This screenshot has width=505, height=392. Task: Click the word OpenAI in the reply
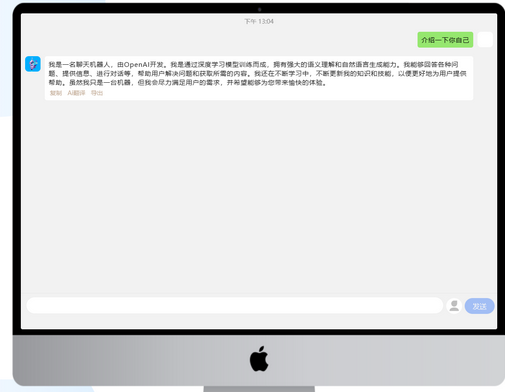(137, 64)
